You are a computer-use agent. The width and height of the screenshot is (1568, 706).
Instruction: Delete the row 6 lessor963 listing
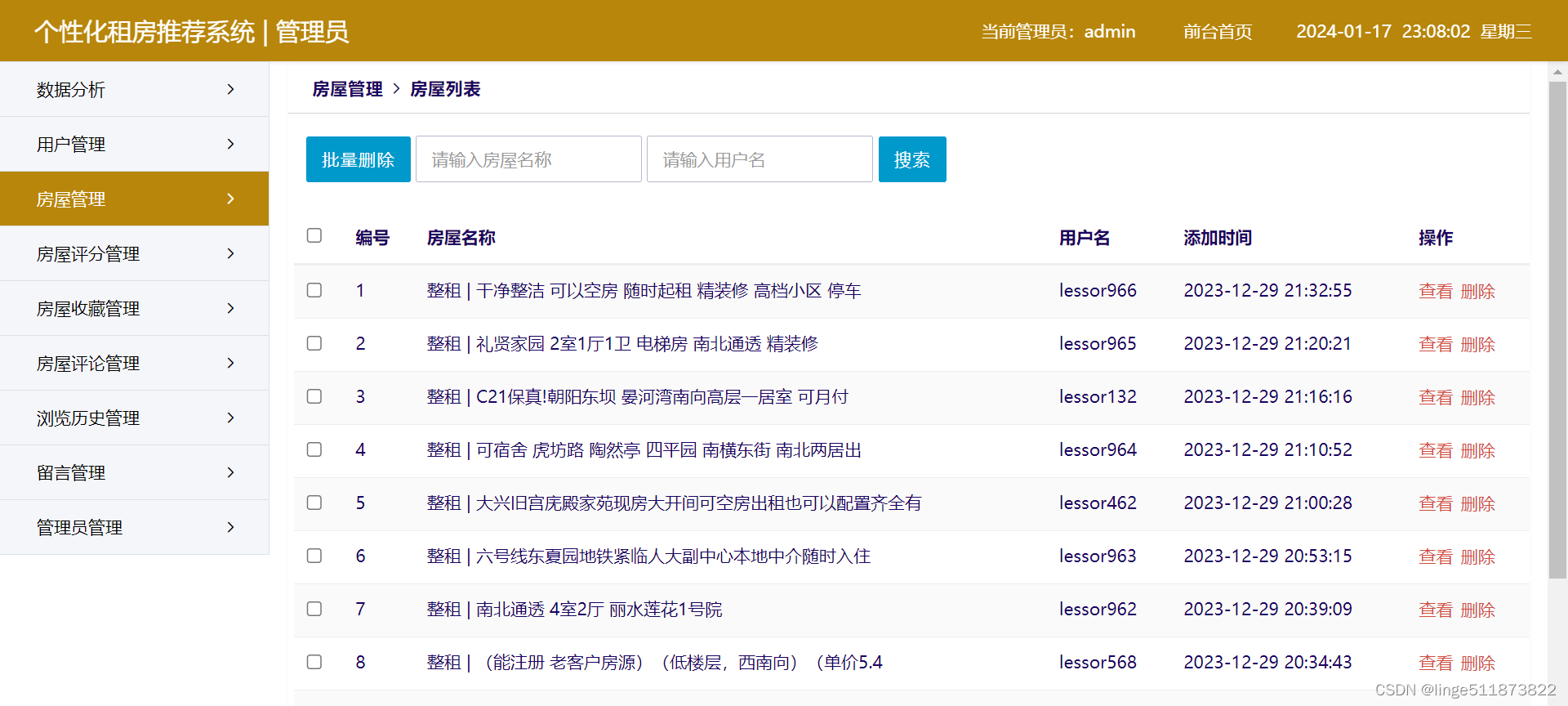tap(1477, 556)
